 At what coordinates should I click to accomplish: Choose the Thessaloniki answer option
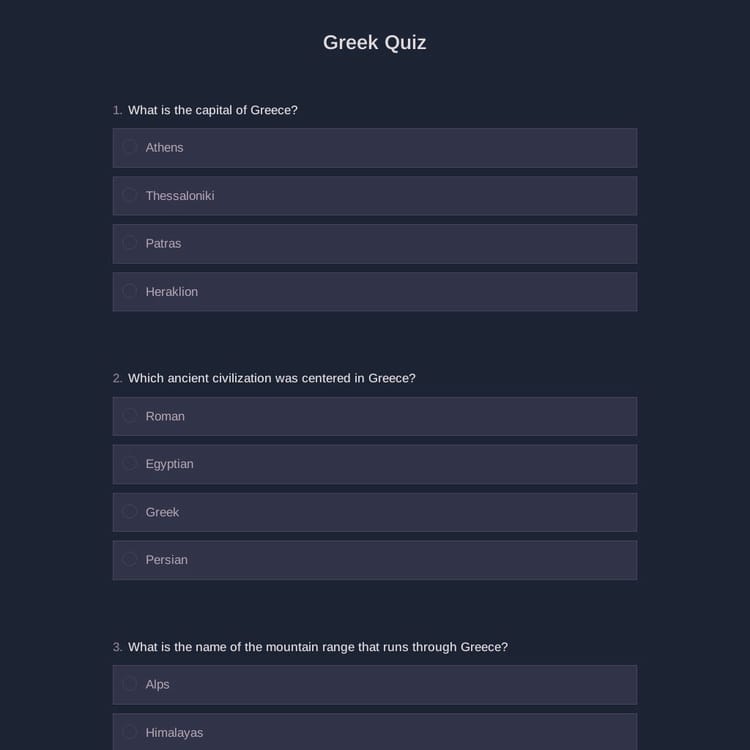pos(130,195)
